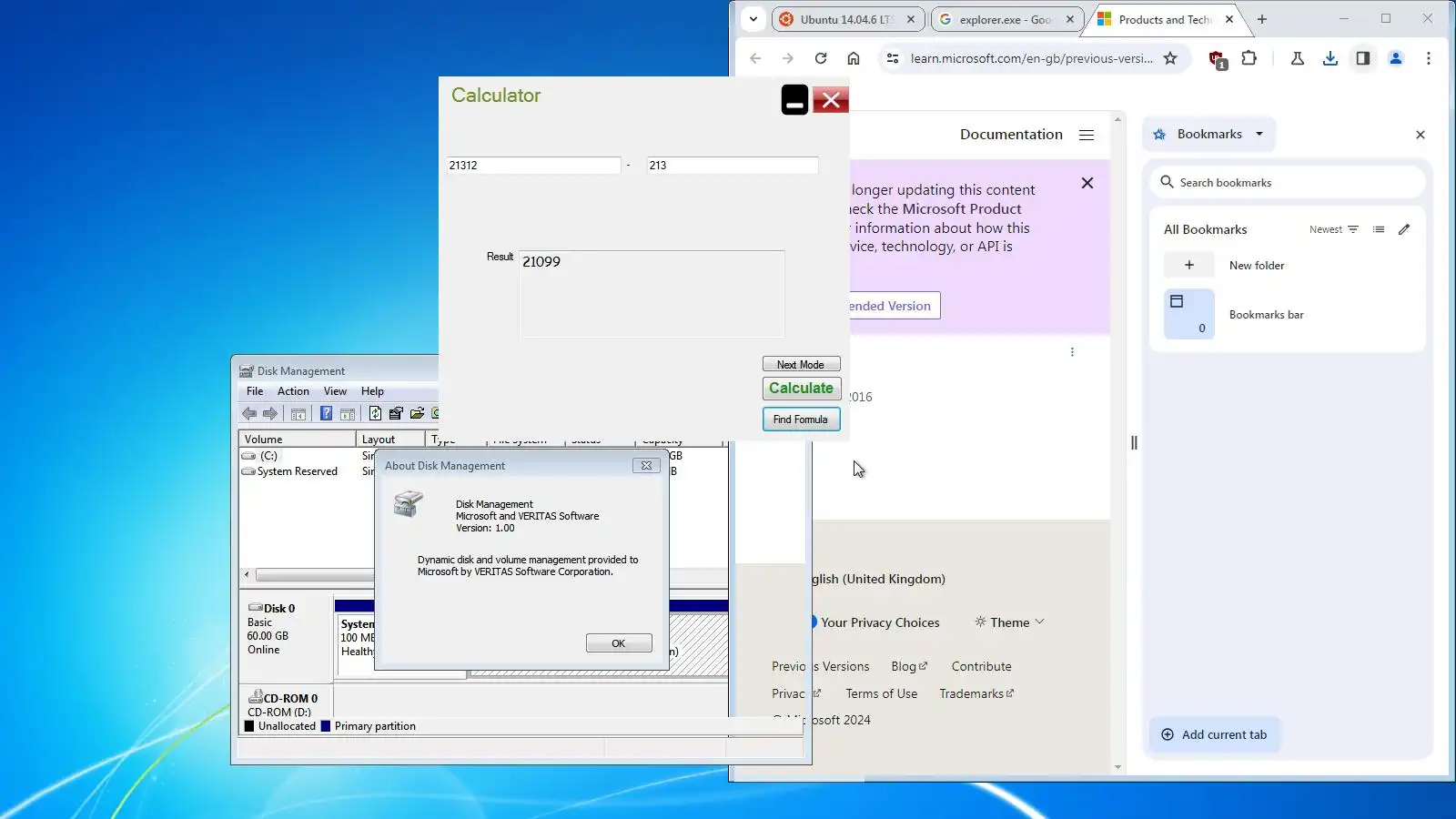Click OK in About Disk Management dialog
The image size is (1456, 819).
pyautogui.click(x=619, y=643)
